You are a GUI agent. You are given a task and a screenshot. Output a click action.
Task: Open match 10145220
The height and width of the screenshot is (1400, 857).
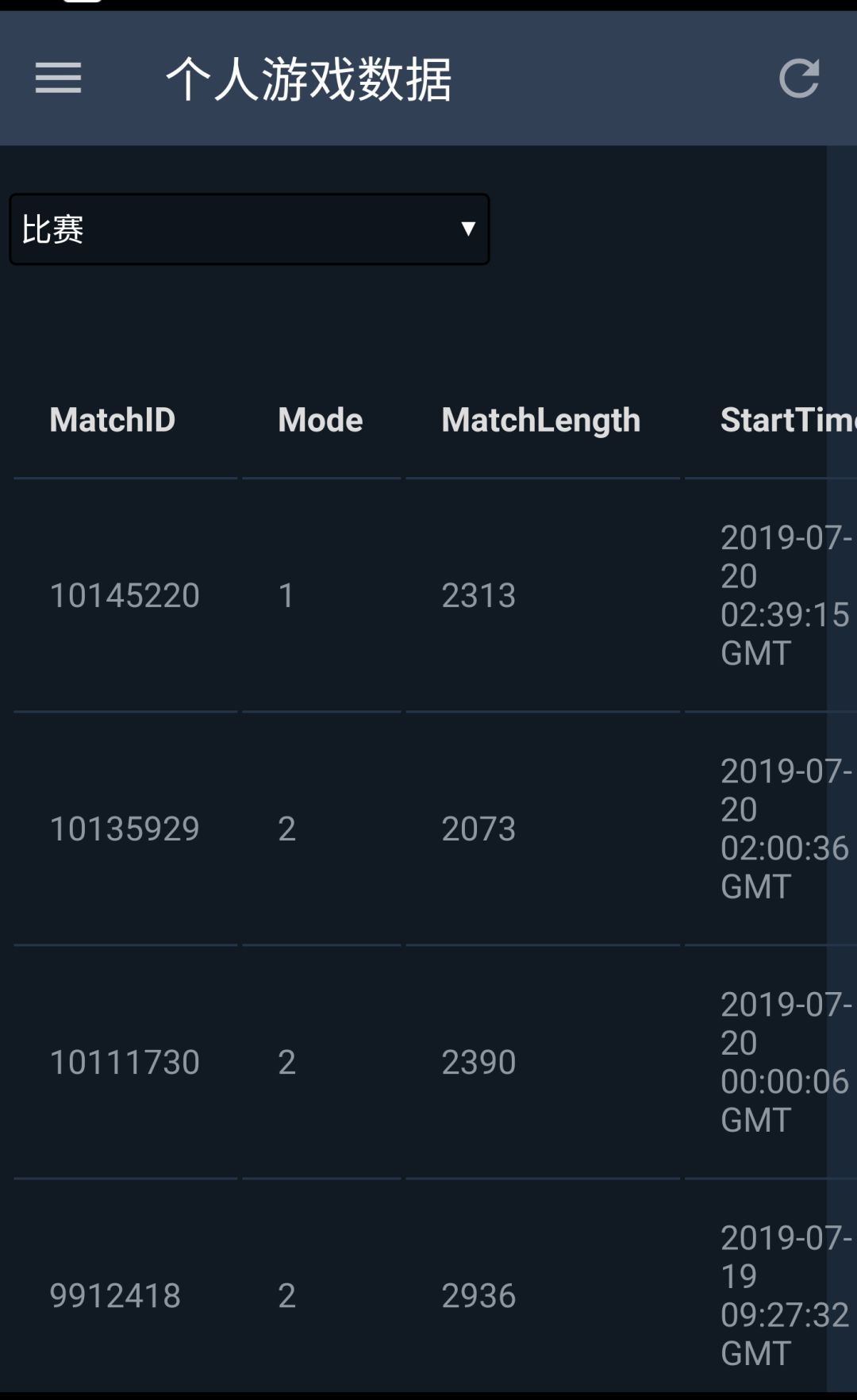tap(125, 595)
